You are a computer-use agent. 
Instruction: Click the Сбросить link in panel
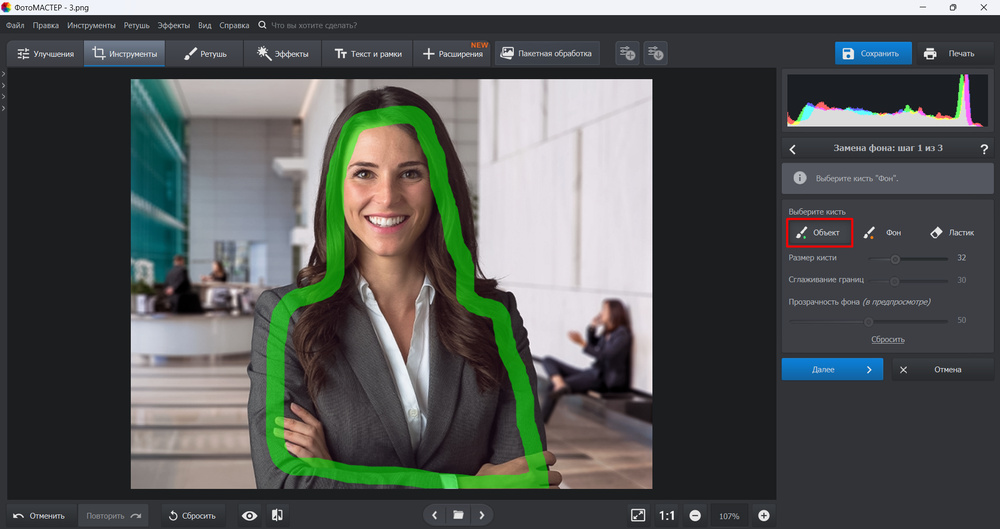click(x=887, y=340)
